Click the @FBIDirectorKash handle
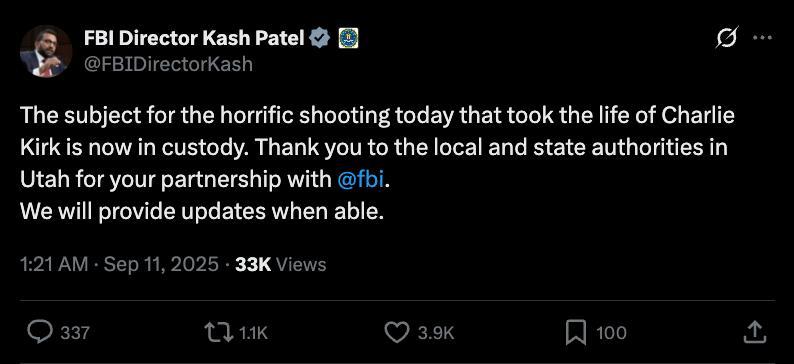 [168, 64]
